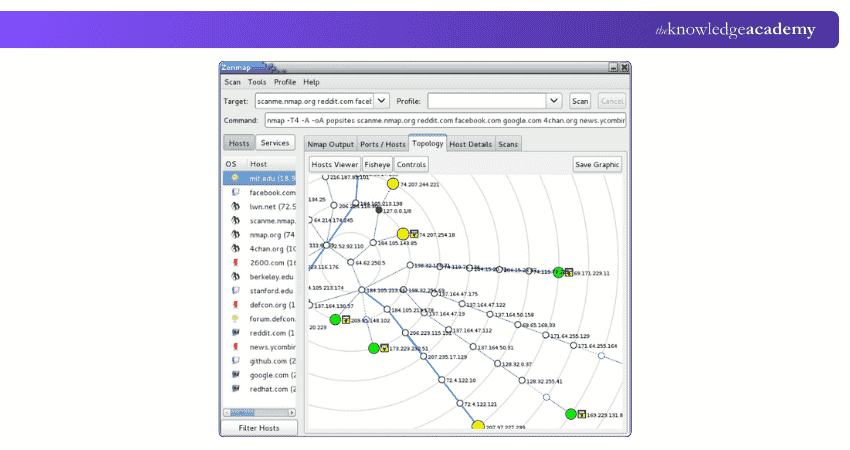Open the Tools menu
This screenshot has height=450, width=850.
(257, 82)
